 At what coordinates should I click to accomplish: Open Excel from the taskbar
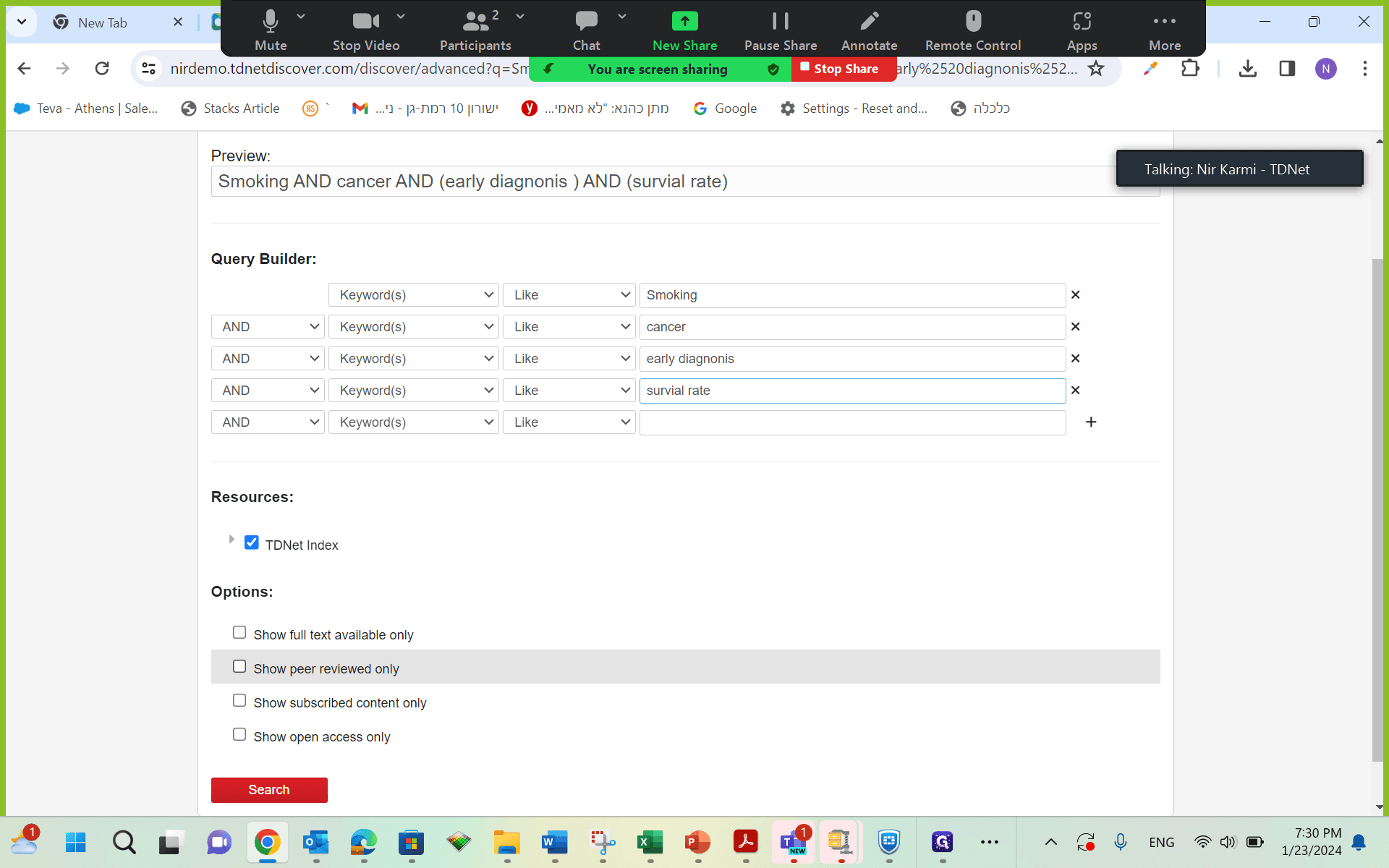(650, 842)
